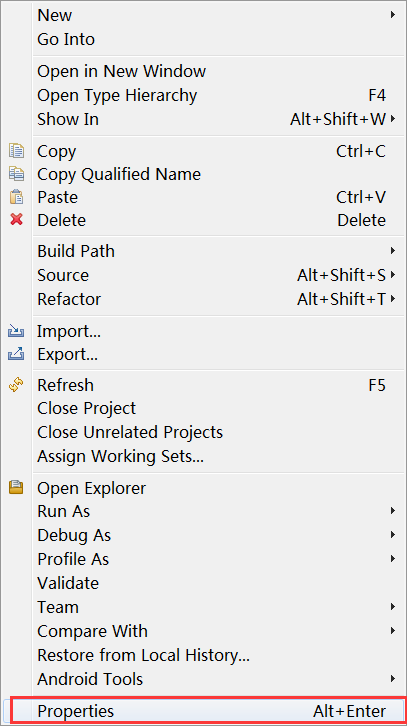
Task: Select Properties menu entry
Action: [x=204, y=711]
